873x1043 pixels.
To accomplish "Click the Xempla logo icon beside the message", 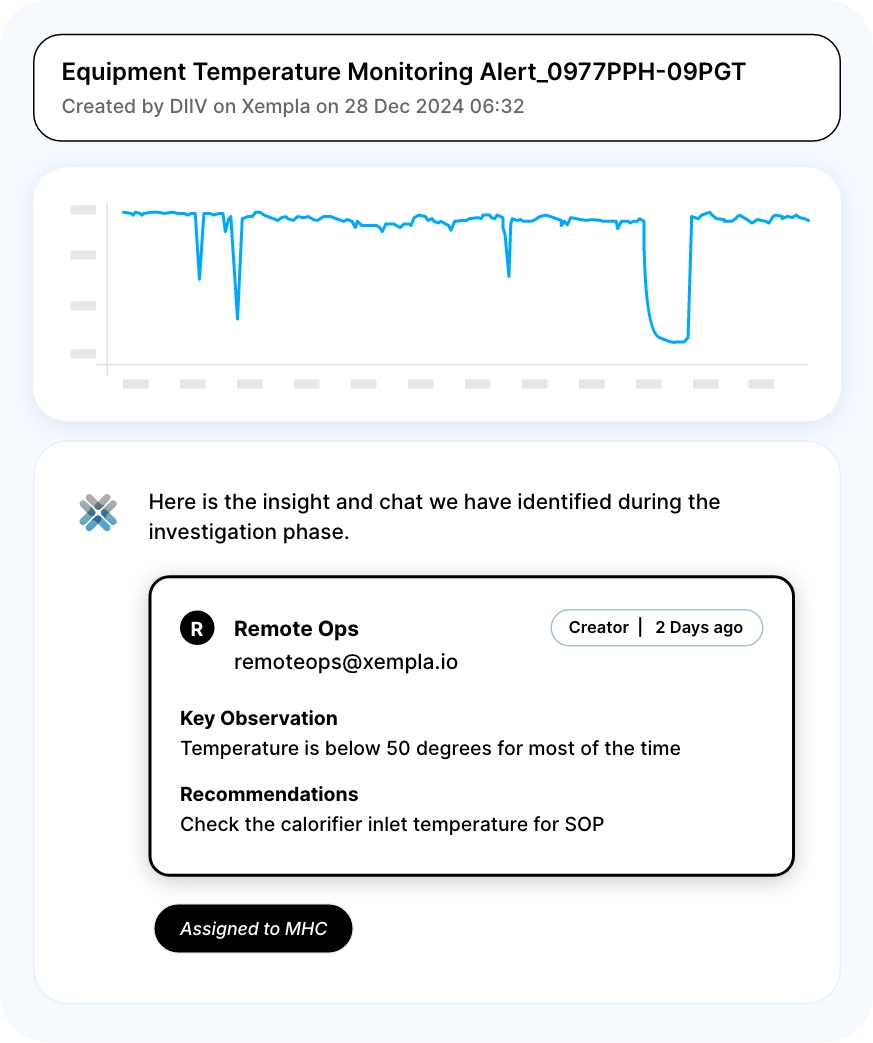I will point(98,512).
